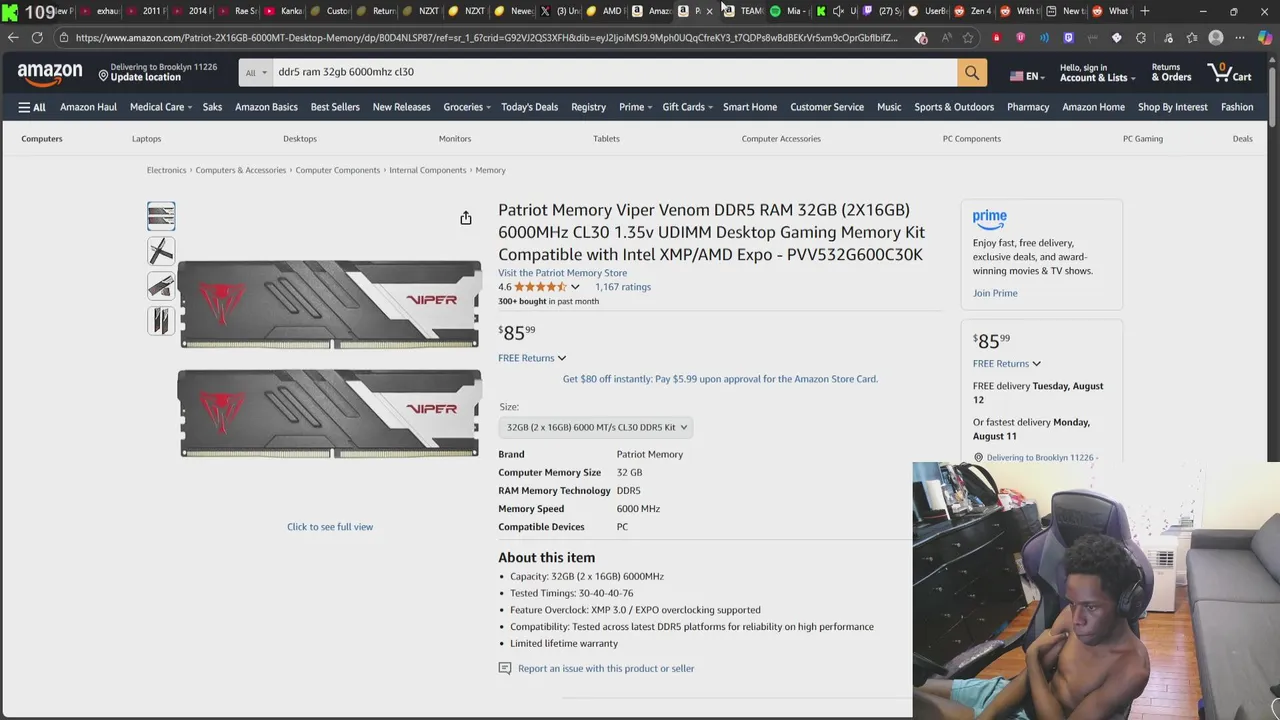Expand the Medical Care menu
The width and height of the screenshot is (1280, 720).
click(x=160, y=107)
